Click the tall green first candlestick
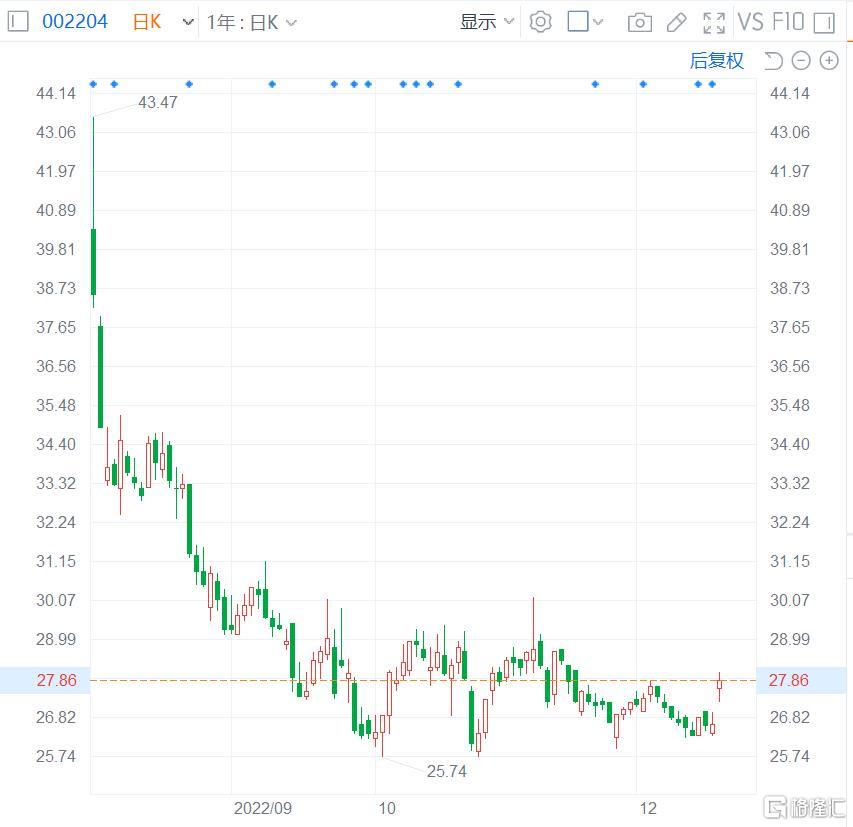This screenshot has height=827, width=853. (x=94, y=262)
